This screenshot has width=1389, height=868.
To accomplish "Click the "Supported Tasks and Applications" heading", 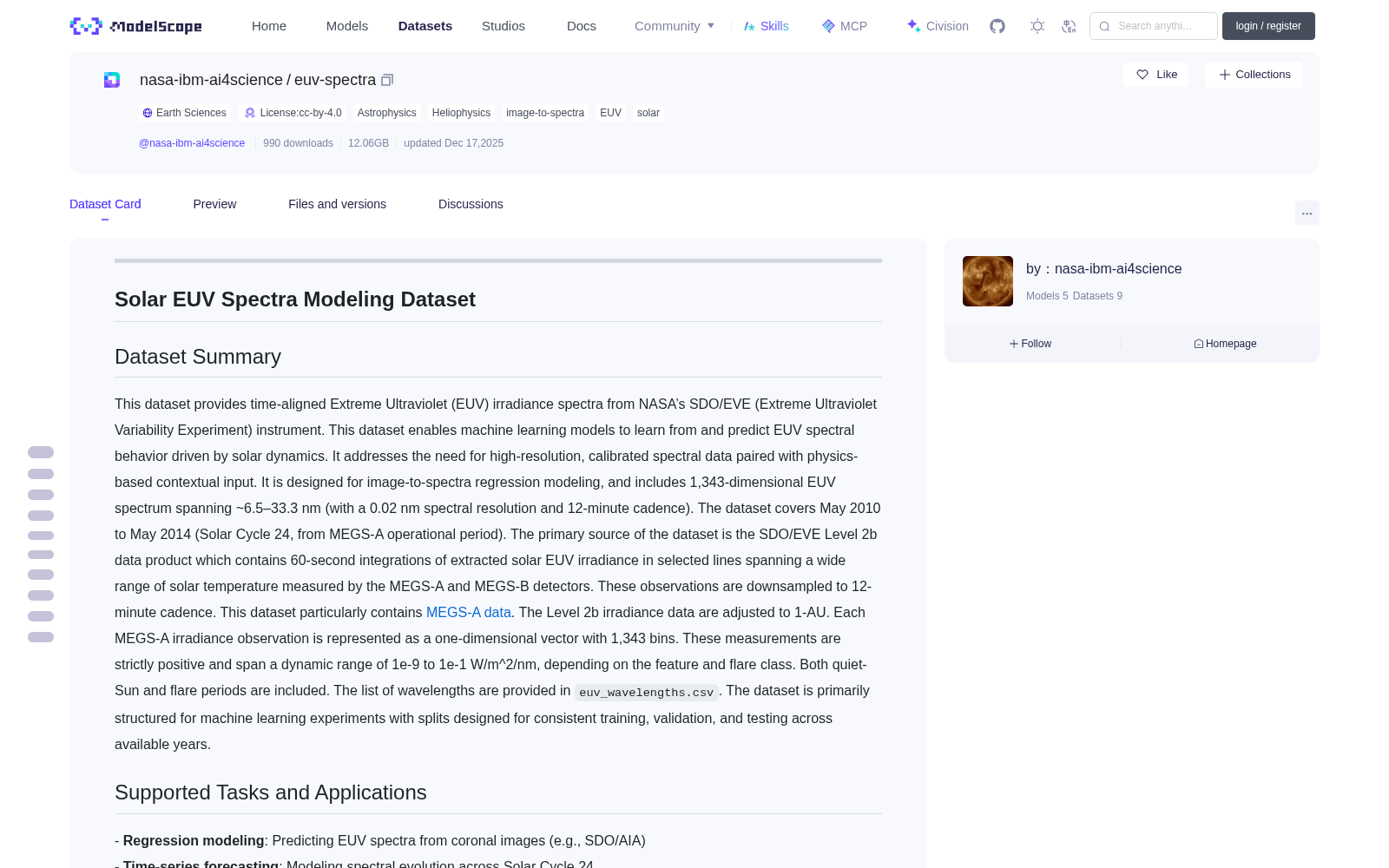I will [x=271, y=792].
